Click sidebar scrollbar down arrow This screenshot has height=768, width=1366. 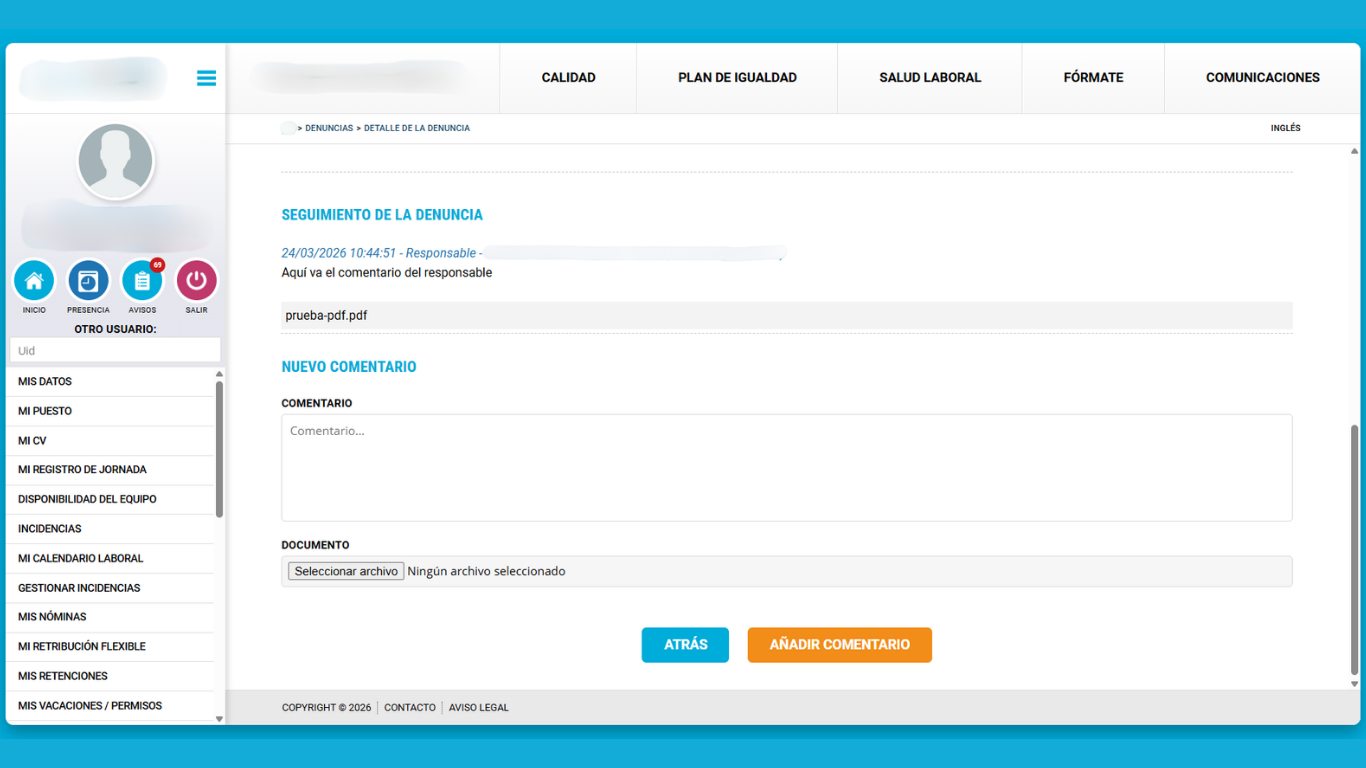click(x=219, y=718)
